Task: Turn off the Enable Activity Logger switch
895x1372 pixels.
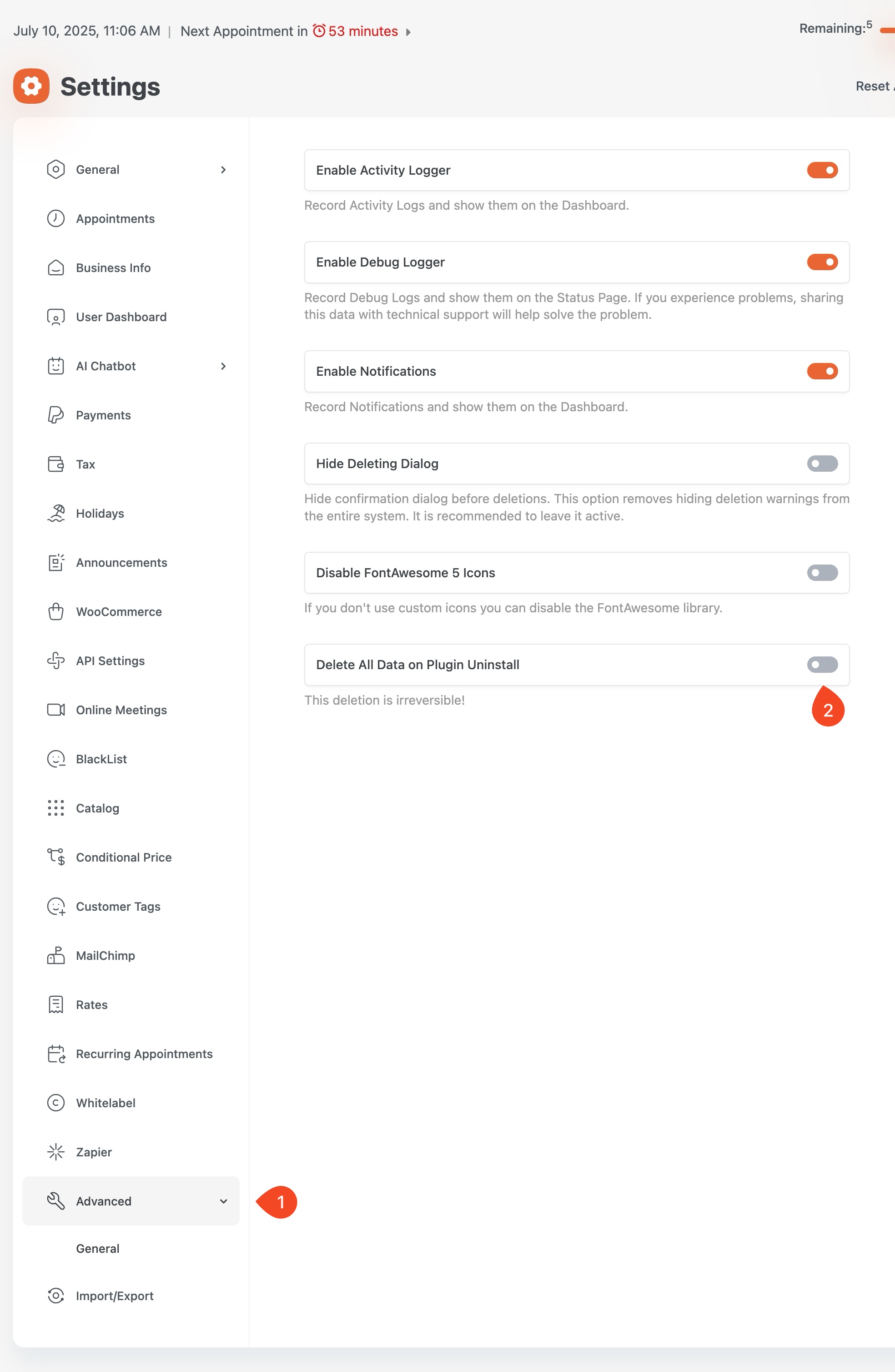Action: (x=822, y=170)
